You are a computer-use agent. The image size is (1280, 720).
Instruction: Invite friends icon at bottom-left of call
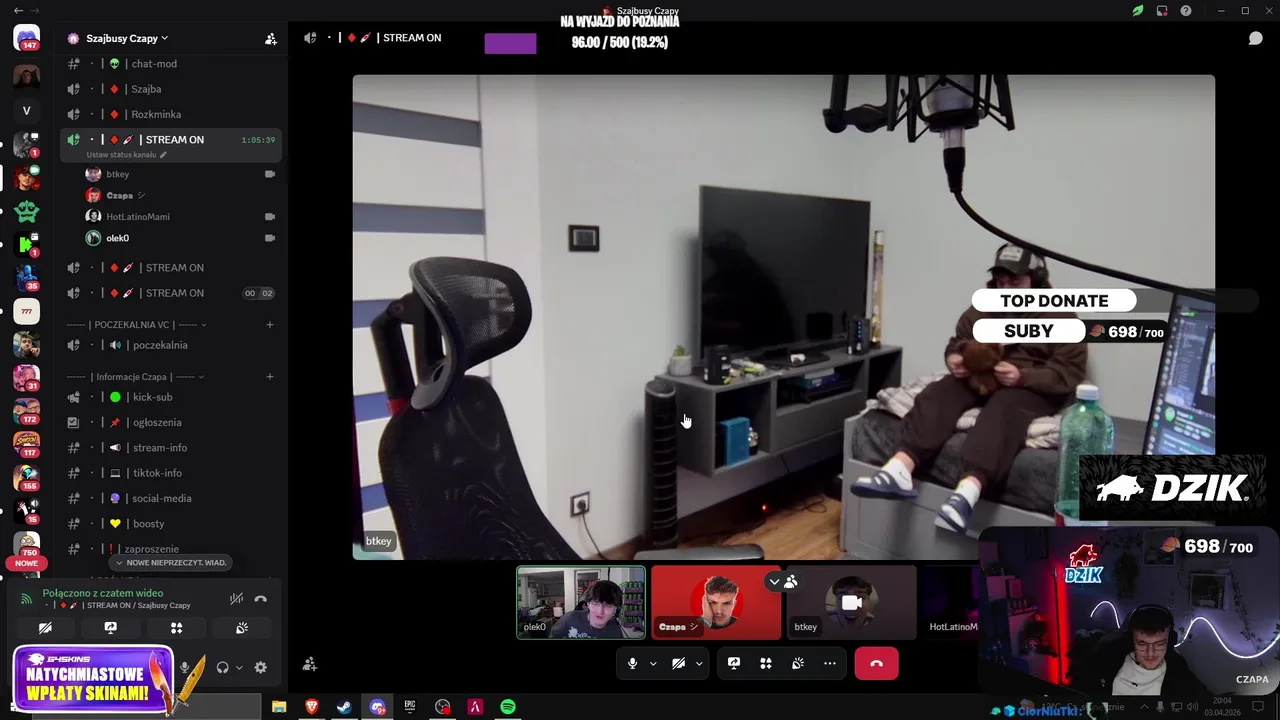[310, 664]
